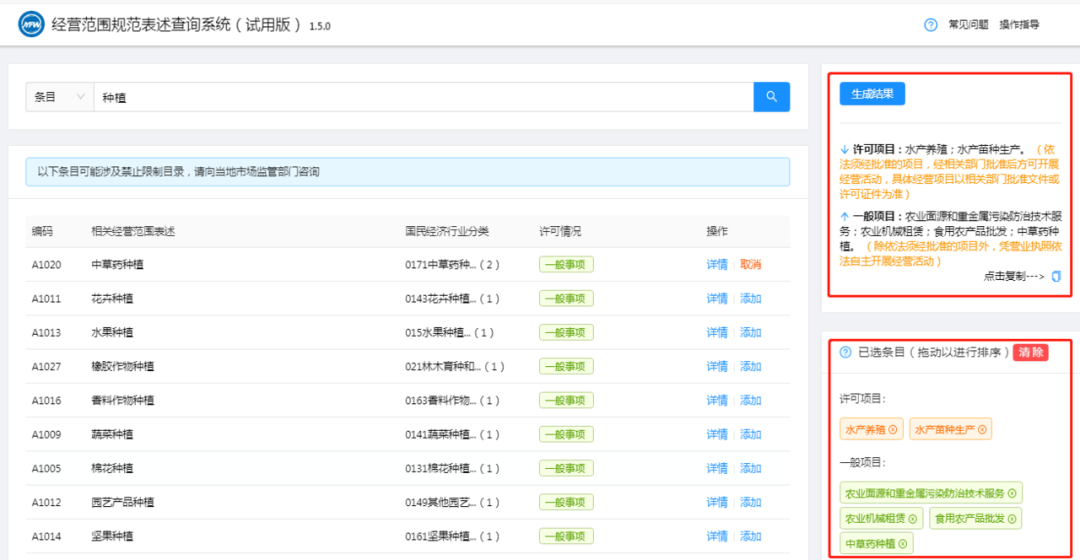Image resolution: width=1080 pixels, height=560 pixels.
Task: Delete the 食用农产品批发 tag with its x icon
Action: pyautogui.click(x=1012, y=518)
